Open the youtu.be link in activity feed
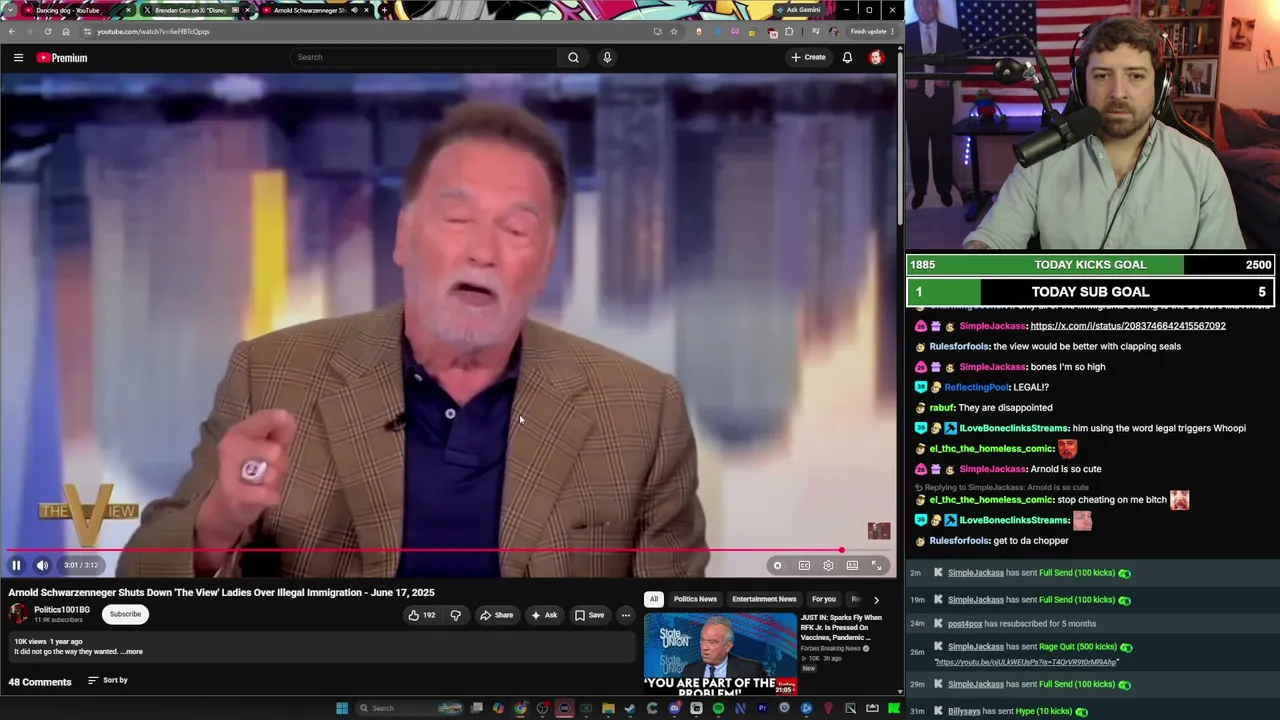Image resolution: width=1280 pixels, height=720 pixels. pos(1025,662)
